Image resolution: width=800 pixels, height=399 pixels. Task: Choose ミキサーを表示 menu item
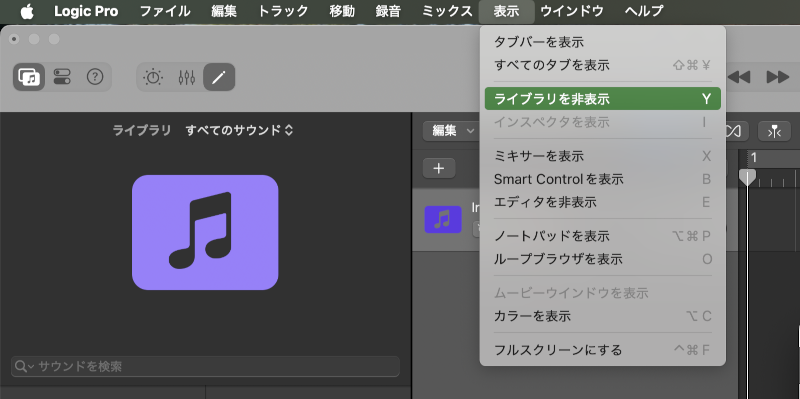(603, 156)
